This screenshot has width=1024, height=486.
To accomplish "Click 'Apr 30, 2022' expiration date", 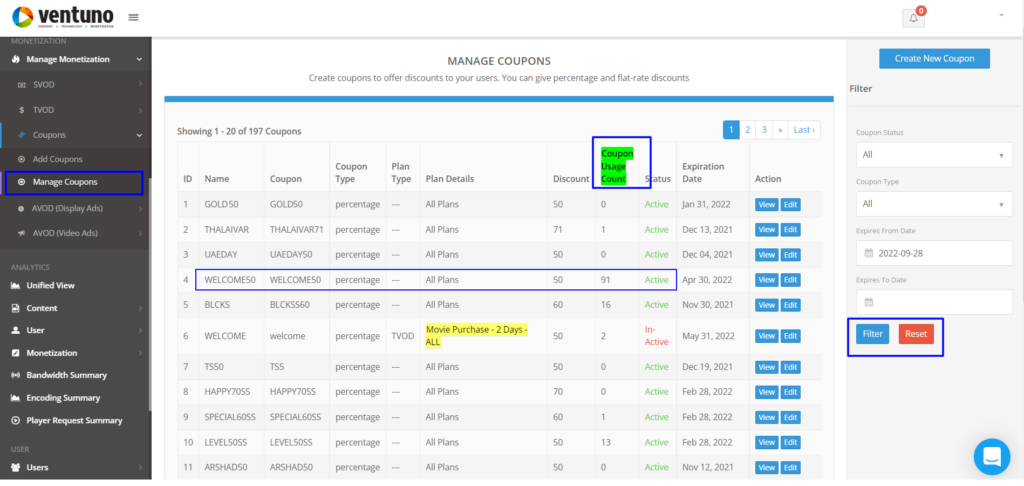I will (x=708, y=280).
